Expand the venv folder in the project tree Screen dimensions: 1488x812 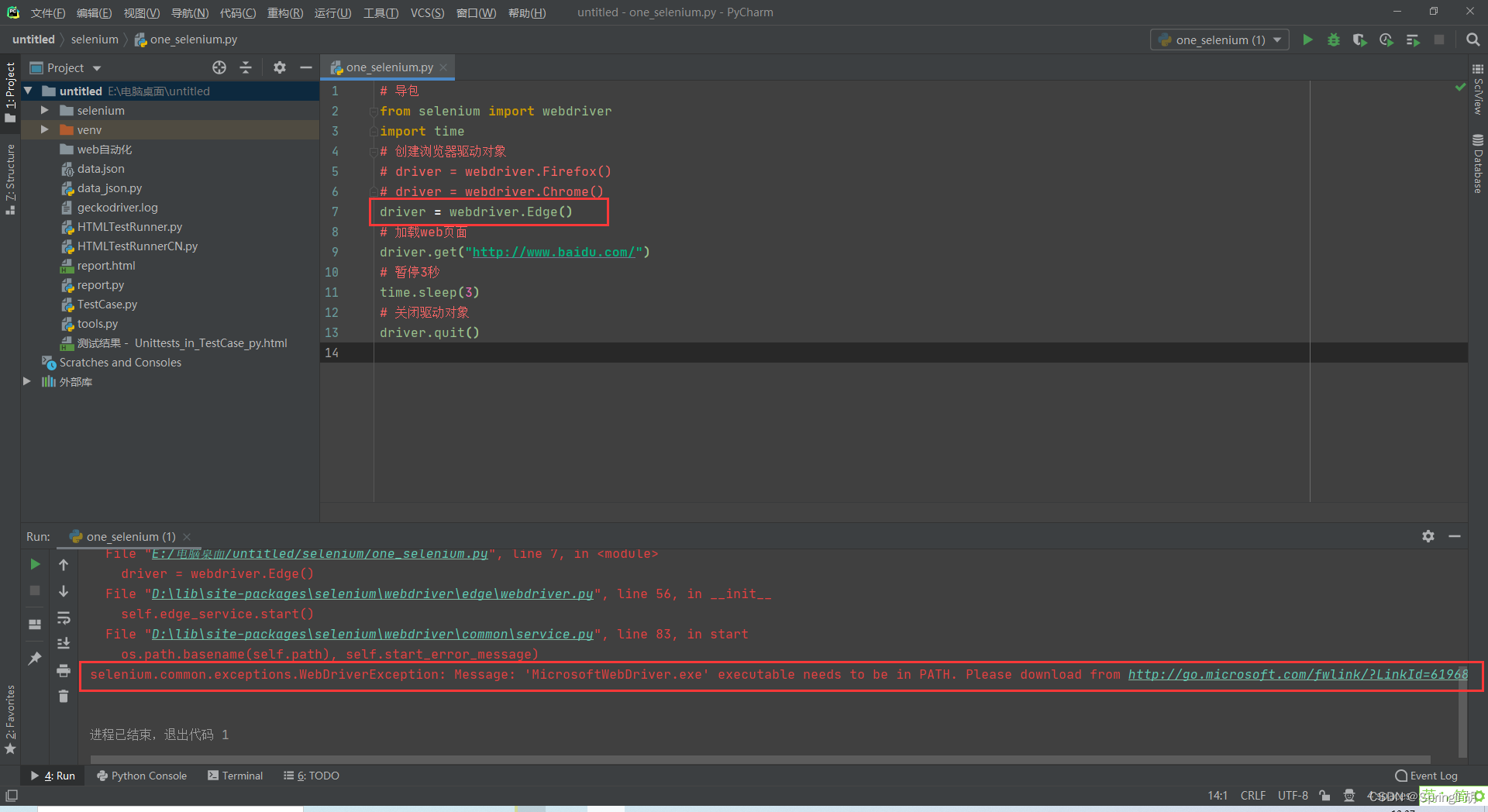[x=45, y=129]
